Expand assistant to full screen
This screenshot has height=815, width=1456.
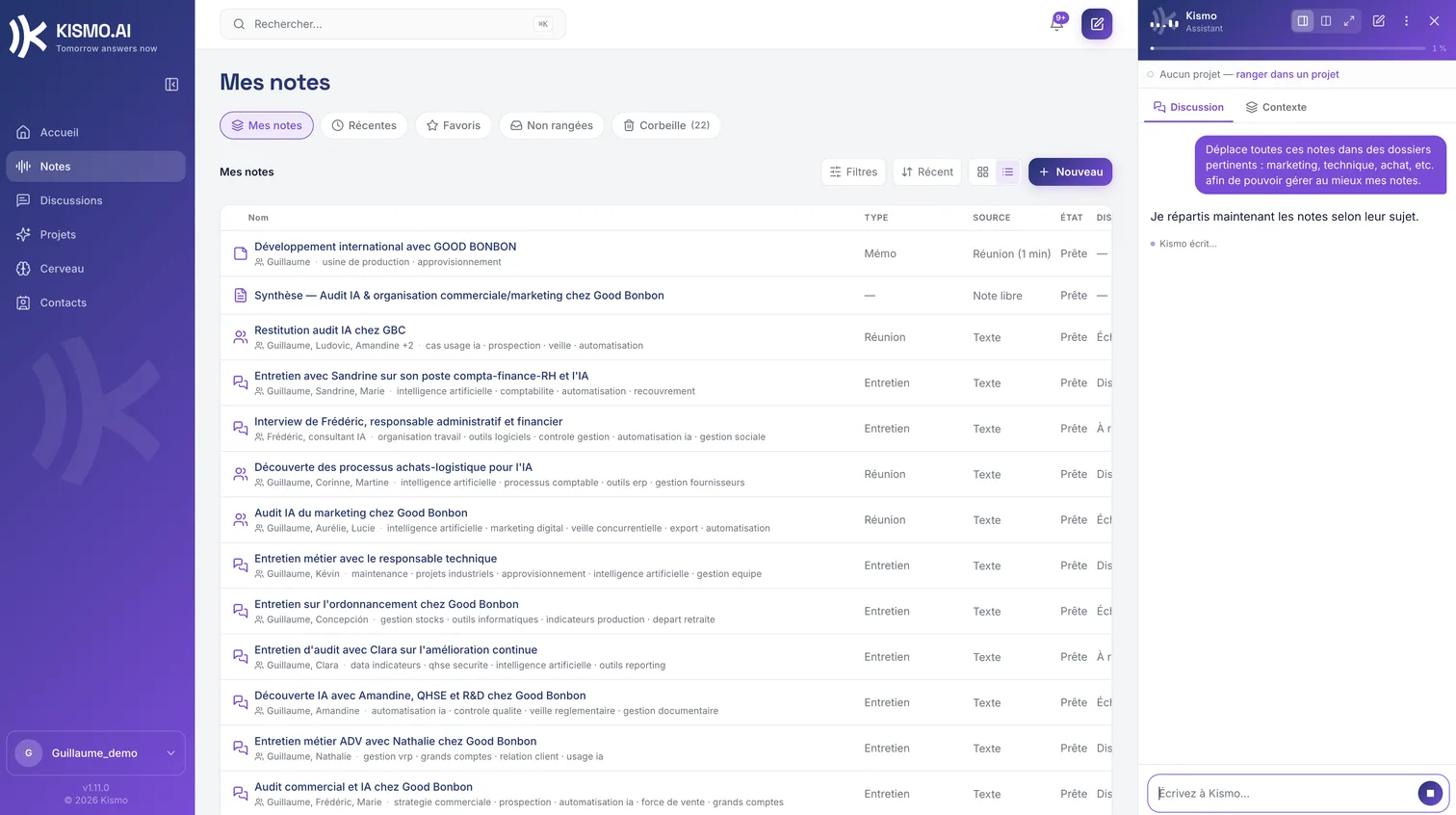(1349, 20)
